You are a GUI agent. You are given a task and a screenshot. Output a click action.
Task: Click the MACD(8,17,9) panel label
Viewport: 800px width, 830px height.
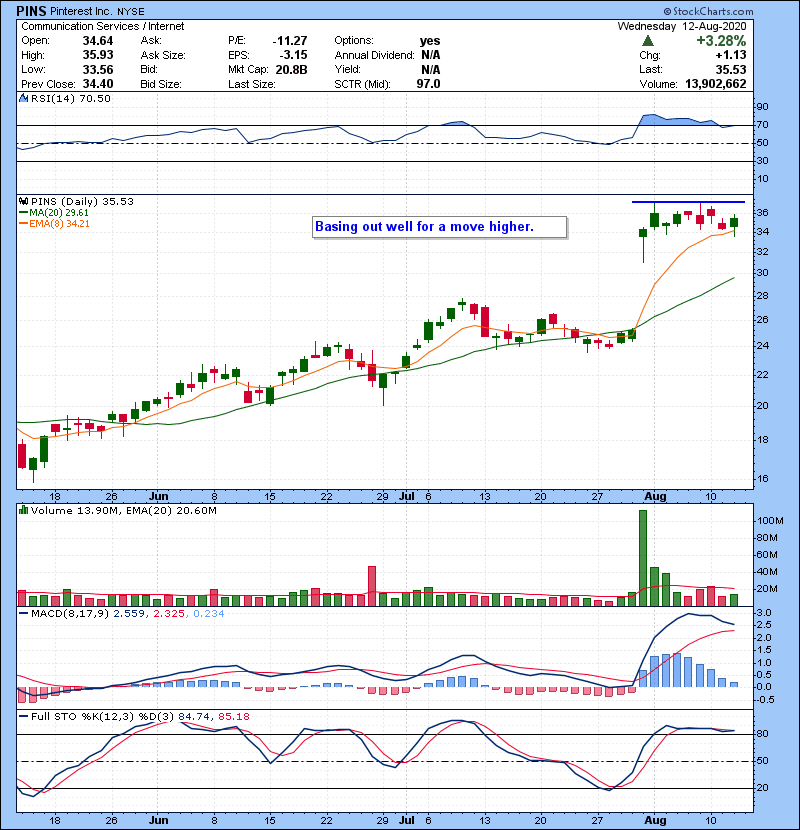point(70,614)
